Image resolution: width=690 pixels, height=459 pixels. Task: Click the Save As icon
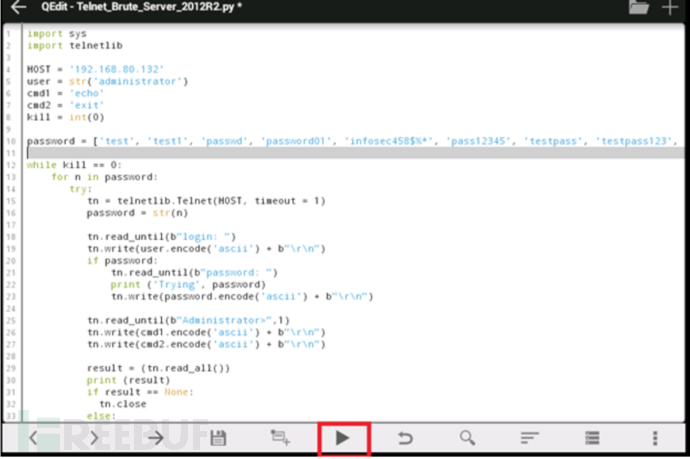280,437
